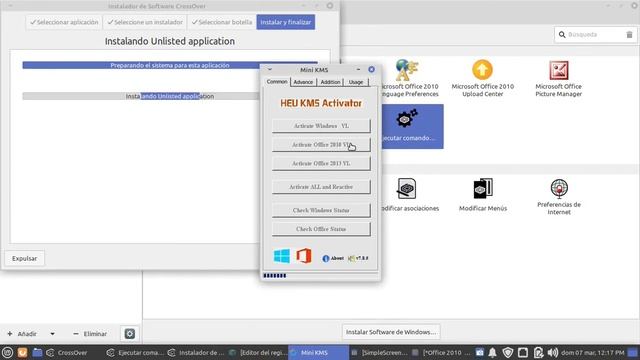This screenshot has width=640, height=360.
Task: Click Activate Office 2013 VL button
Action: (321, 163)
